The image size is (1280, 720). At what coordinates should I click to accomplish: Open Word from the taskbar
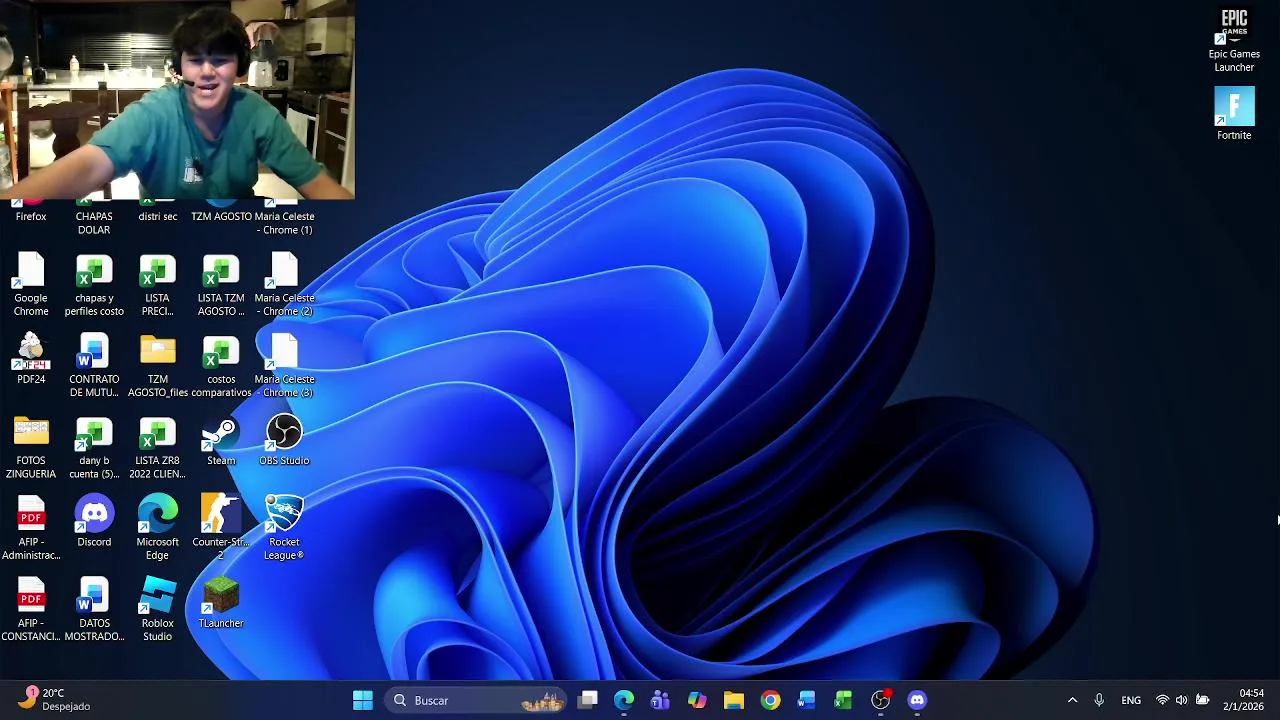(x=807, y=700)
